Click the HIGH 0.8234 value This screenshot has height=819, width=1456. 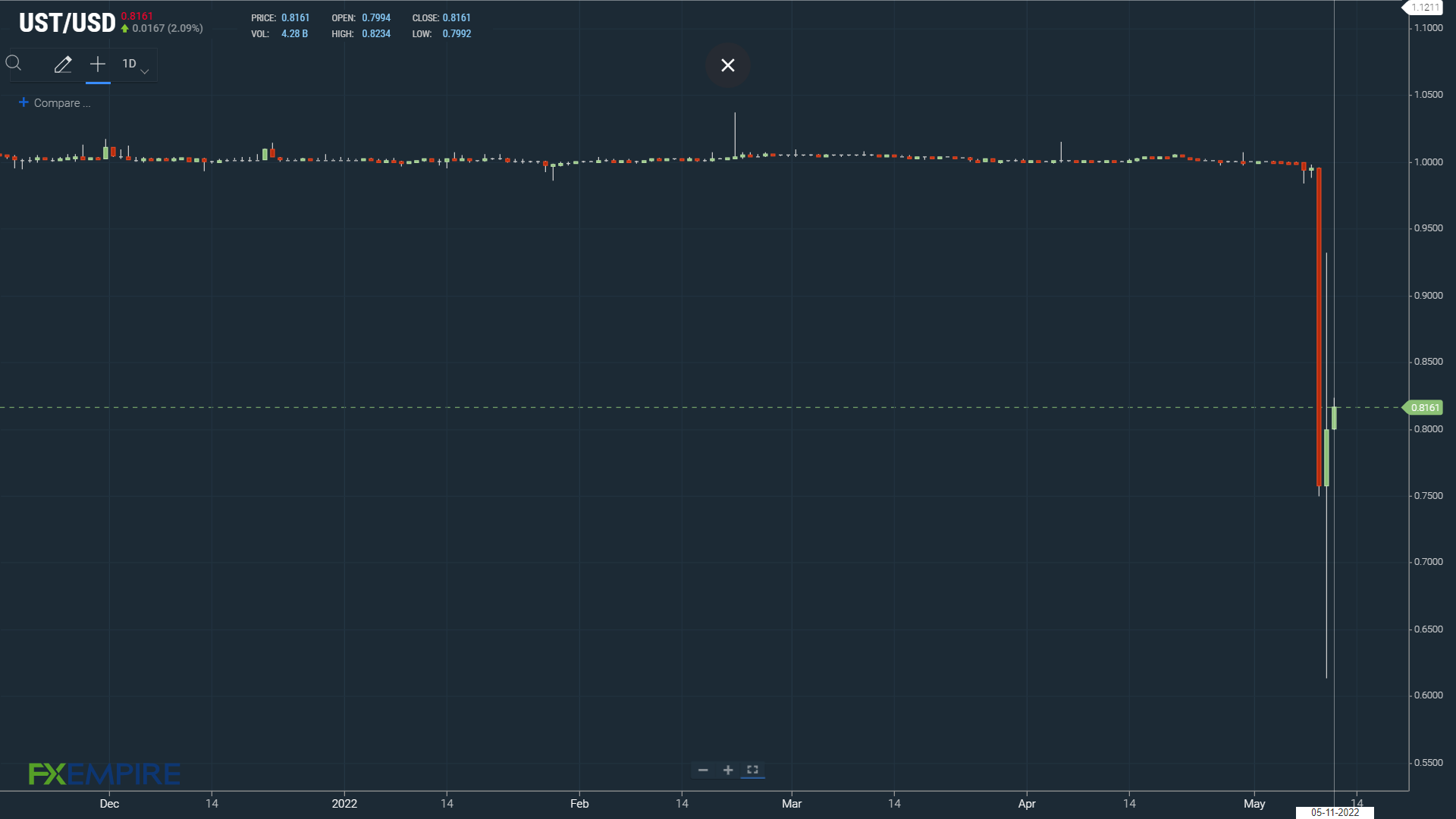(x=376, y=34)
